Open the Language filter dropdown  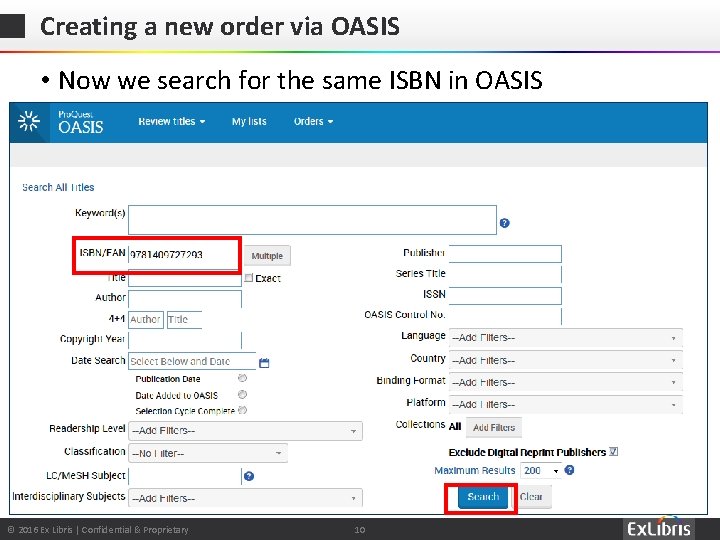click(566, 338)
